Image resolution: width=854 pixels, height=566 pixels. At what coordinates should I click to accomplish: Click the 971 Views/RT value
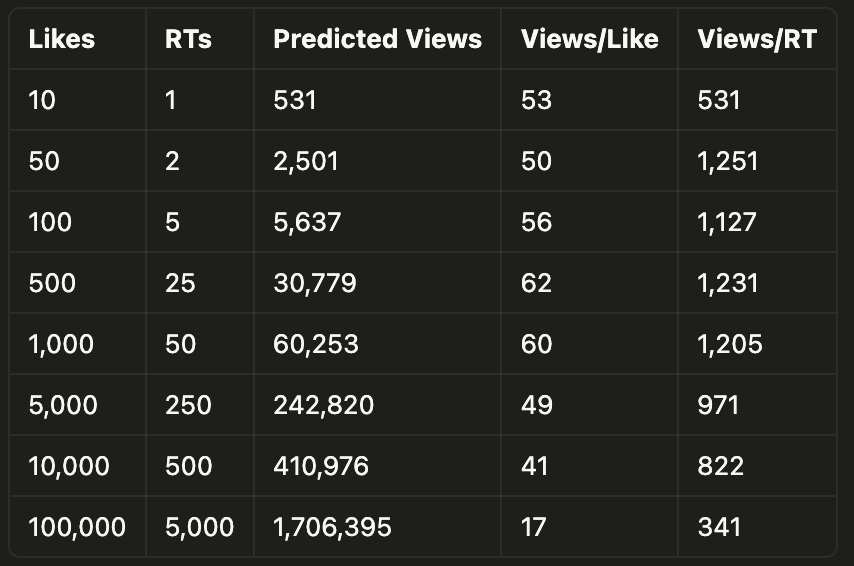coord(718,405)
